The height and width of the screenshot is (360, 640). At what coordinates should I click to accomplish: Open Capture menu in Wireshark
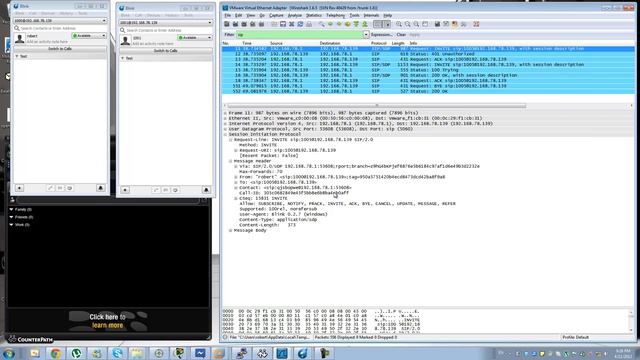pyautogui.click(x=276, y=16)
